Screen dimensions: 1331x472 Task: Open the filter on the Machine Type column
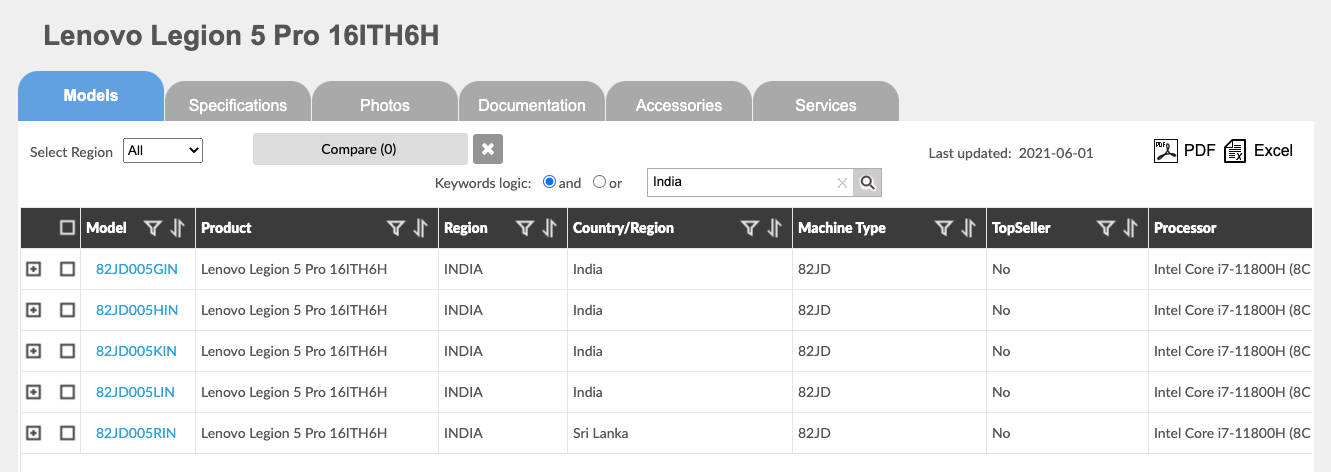(943, 228)
